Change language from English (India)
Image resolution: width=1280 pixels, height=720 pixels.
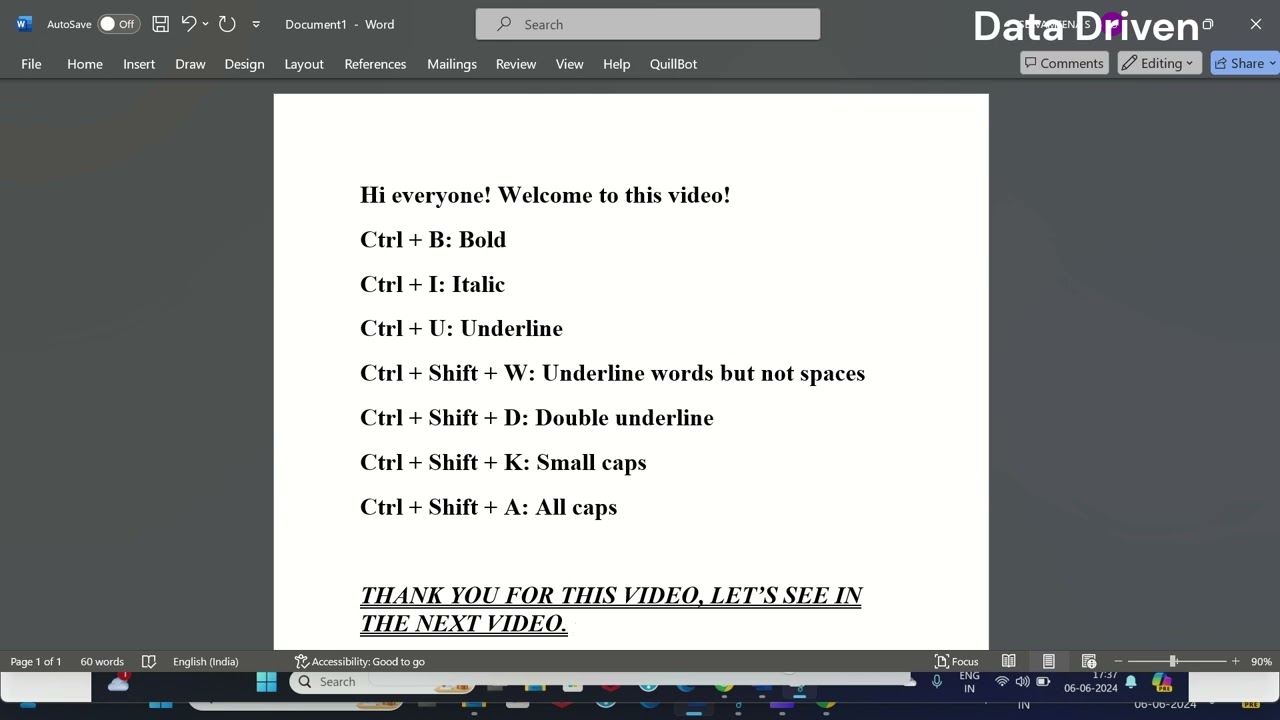205,661
